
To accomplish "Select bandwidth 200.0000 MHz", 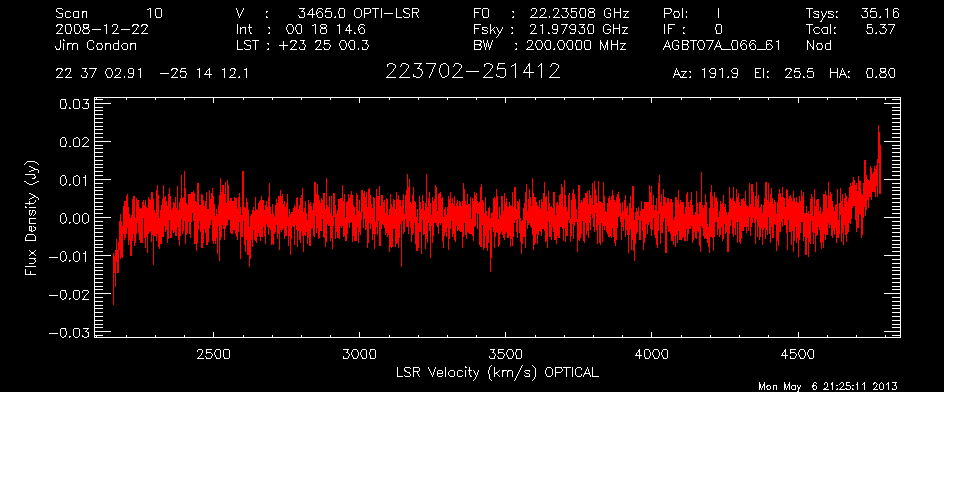I will (576, 45).
